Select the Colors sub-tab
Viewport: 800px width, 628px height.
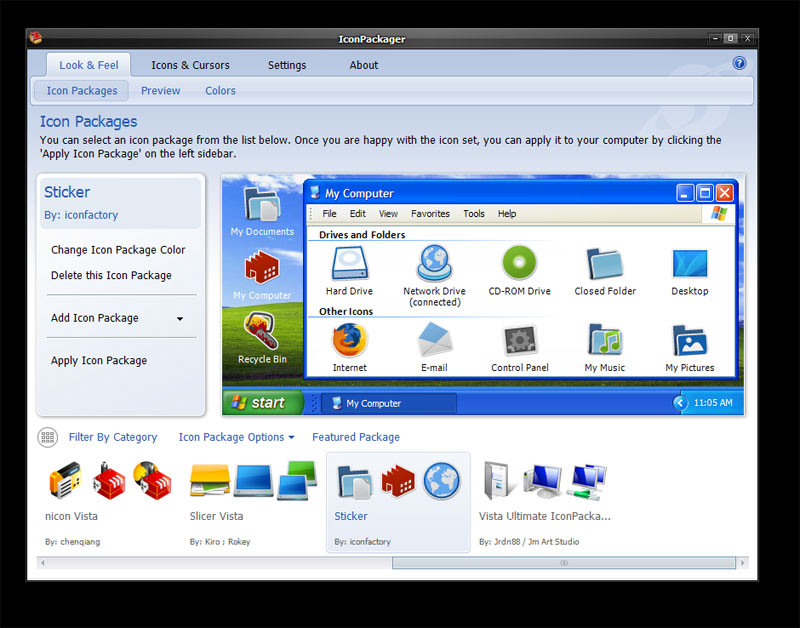click(x=220, y=91)
